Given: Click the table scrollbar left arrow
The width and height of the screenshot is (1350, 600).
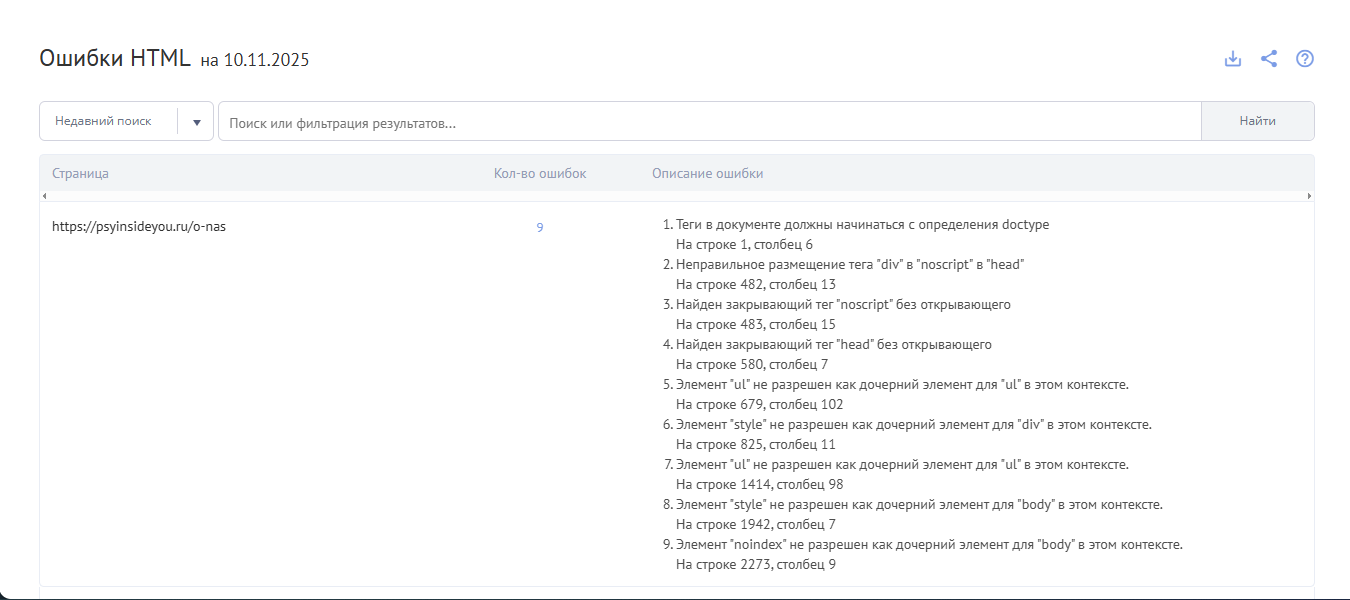Looking at the screenshot, I should pos(44,196).
